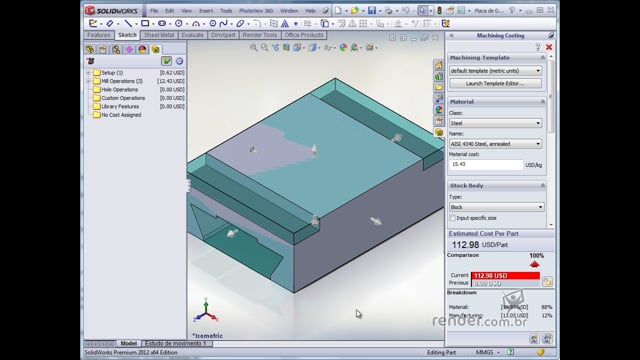Close the Machining Costing panel with red X
640x360 pixels.
coord(549,47)
